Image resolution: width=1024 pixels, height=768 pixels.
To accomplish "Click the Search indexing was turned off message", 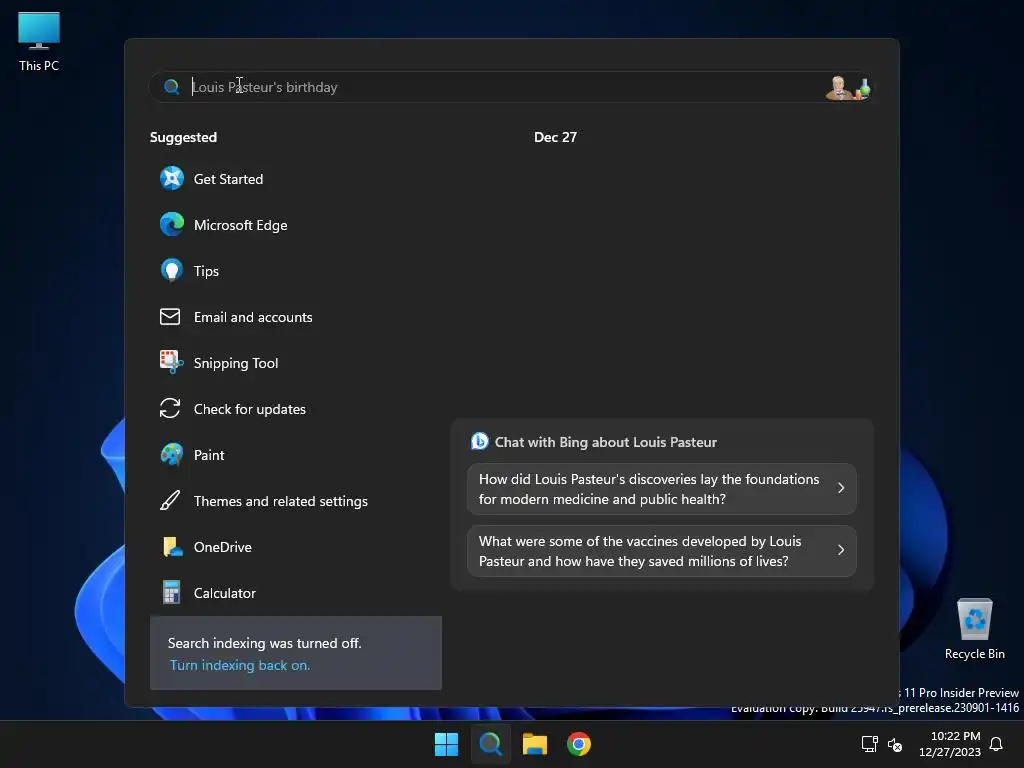I will 264,643.
